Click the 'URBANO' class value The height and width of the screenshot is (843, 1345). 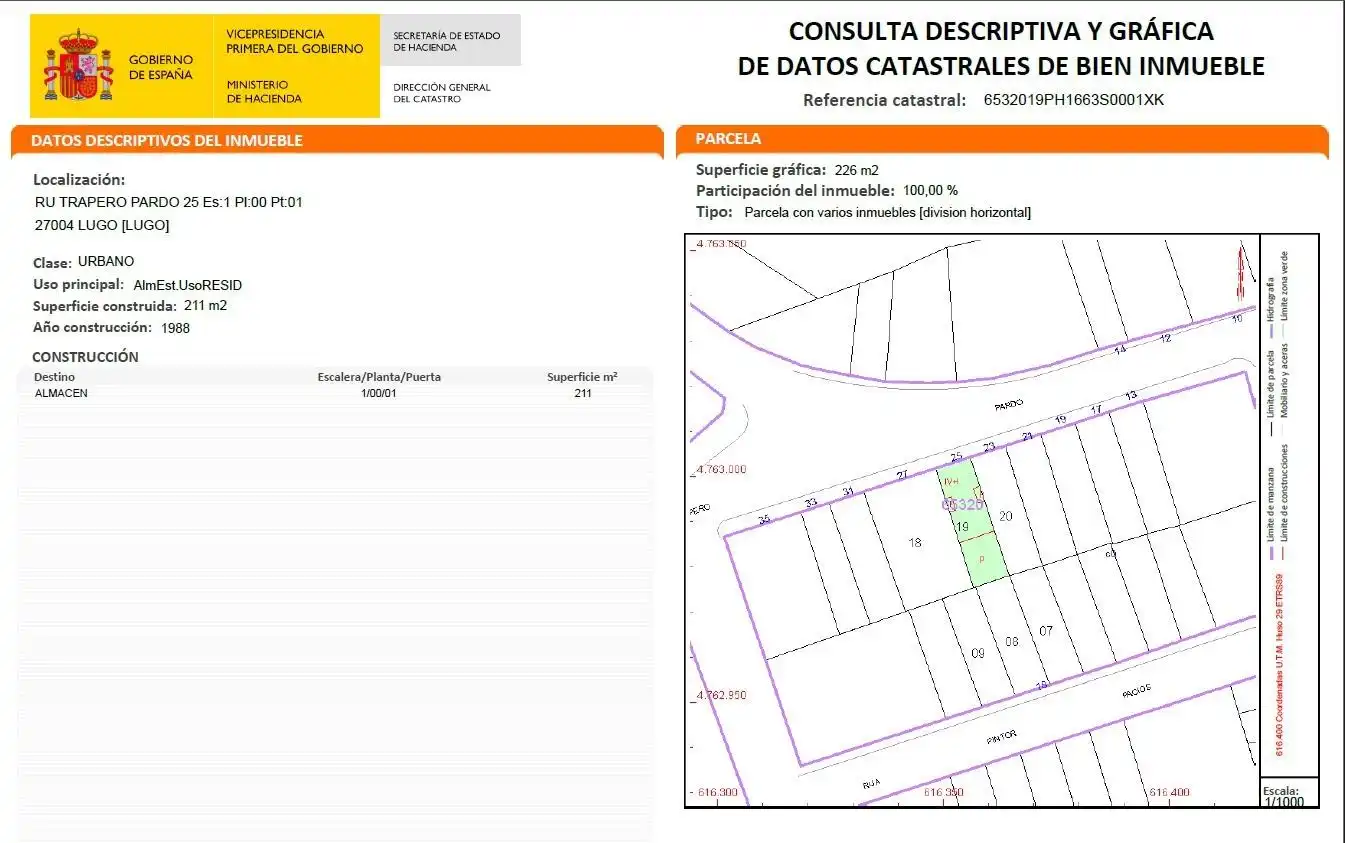pos(106,262)
